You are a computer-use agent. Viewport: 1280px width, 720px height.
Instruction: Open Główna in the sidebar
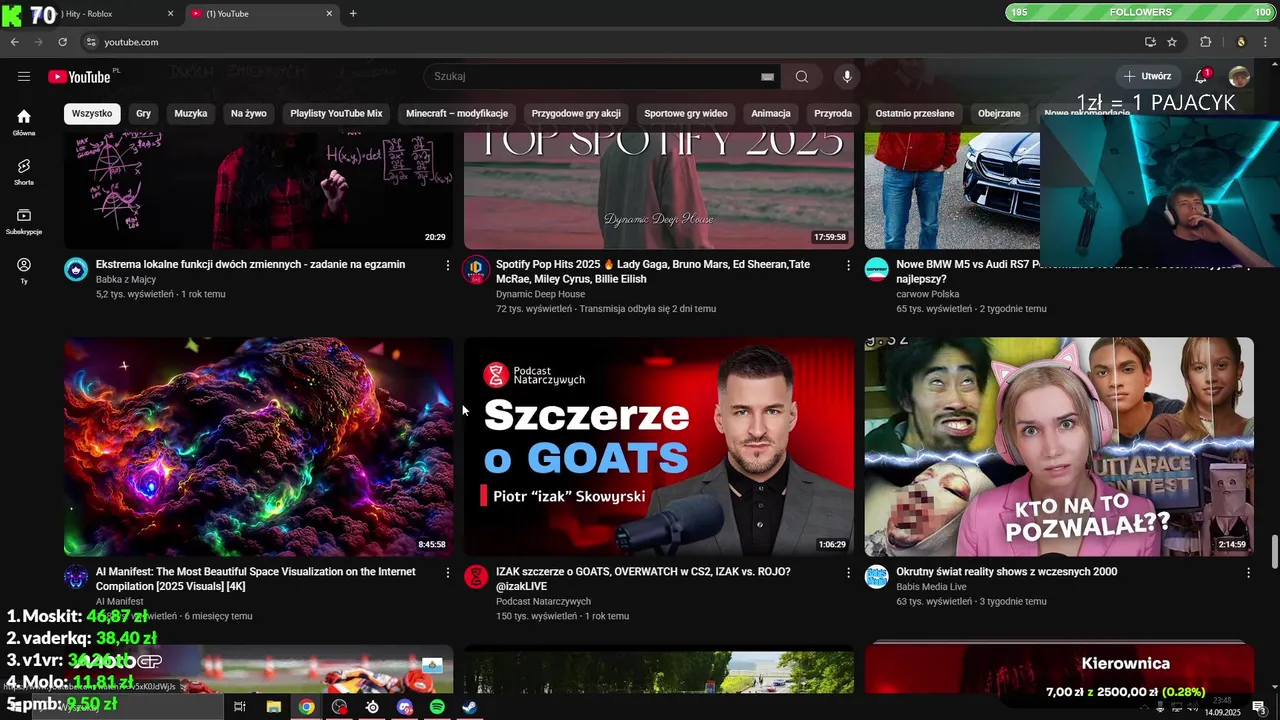pos(24,122)
